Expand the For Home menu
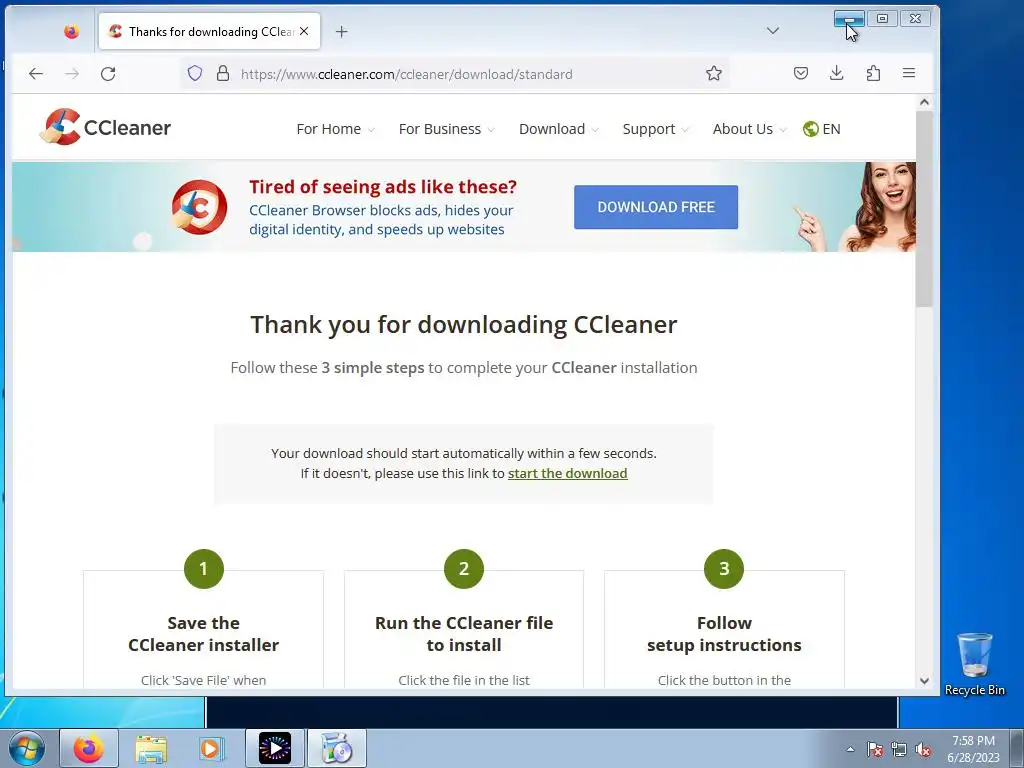The image size is (1024, 768). click(x=335, y=129)
